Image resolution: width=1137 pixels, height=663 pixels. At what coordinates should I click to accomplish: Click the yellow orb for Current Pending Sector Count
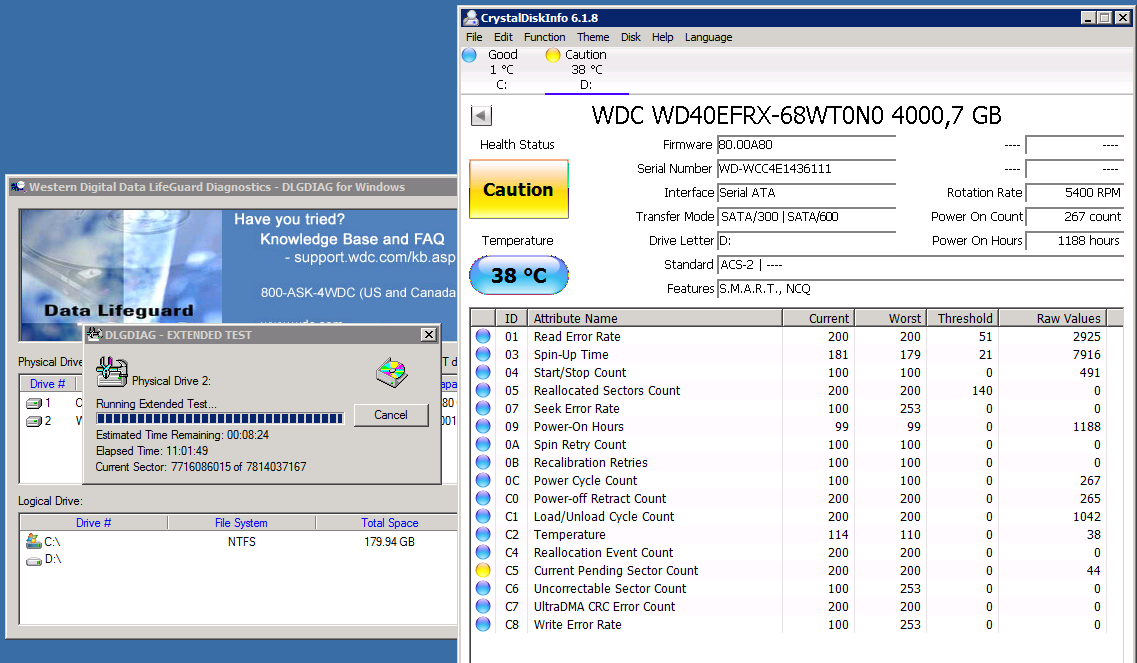click(483, 571)
